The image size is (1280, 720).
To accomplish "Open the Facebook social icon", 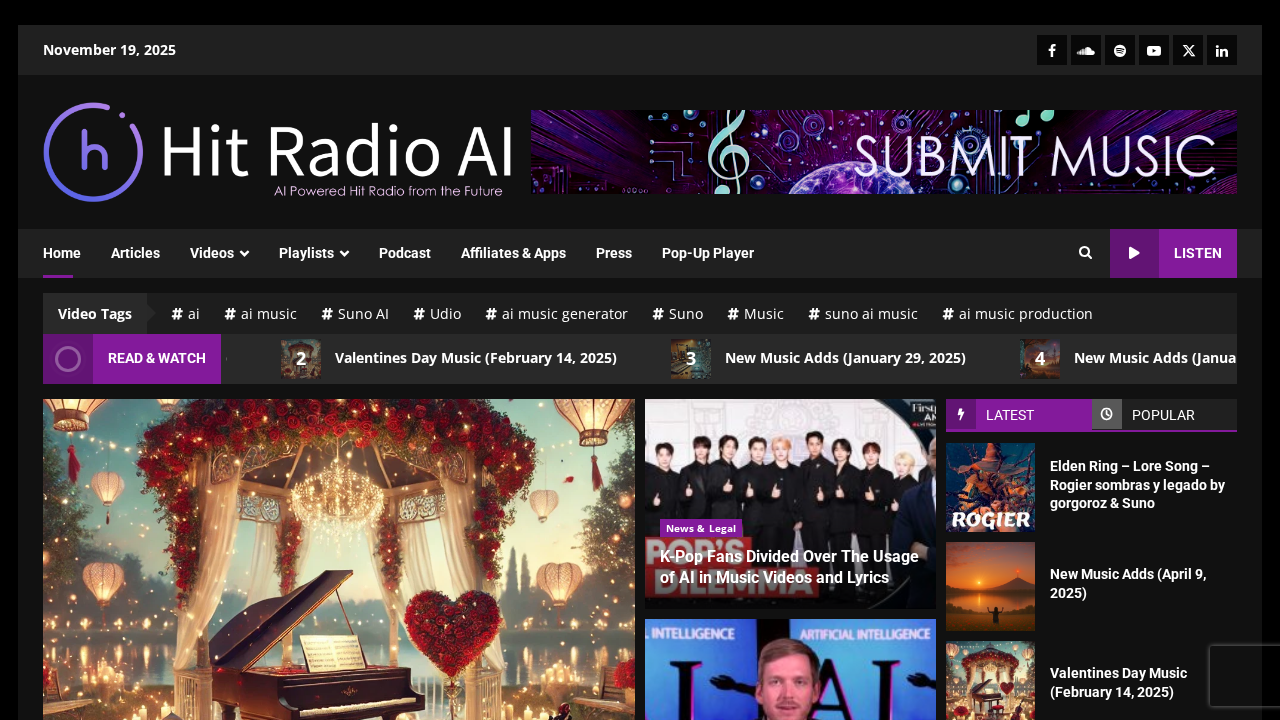I will (x=1051, y=48).
